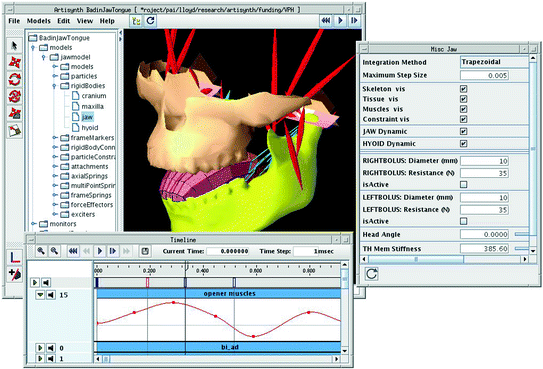Choose the red ringed transrotate tool icon
543x369 pixels.
[14, 96]
